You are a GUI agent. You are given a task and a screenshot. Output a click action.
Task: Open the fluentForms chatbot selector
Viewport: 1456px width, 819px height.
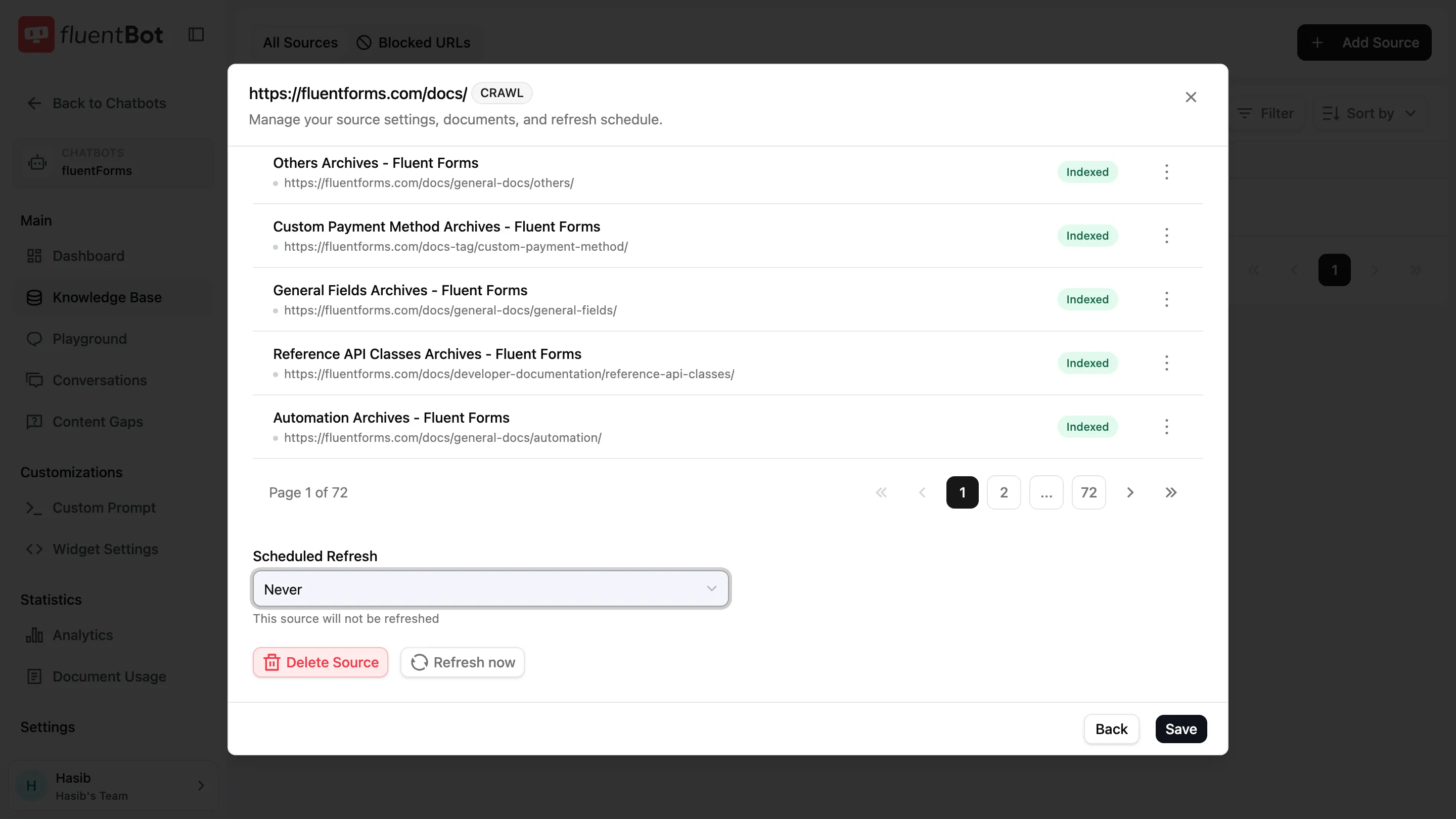112,162
